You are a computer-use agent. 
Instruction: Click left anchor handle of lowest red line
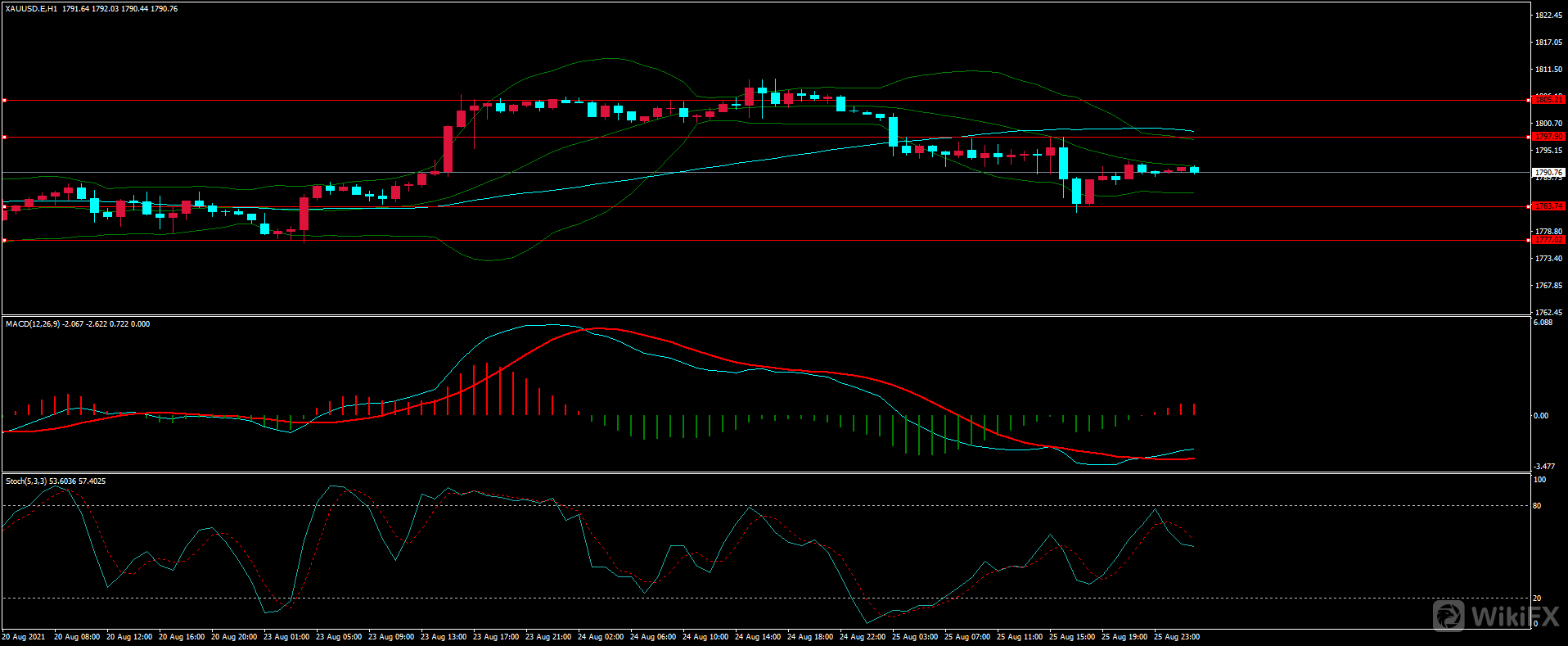[x=4, y=240]
